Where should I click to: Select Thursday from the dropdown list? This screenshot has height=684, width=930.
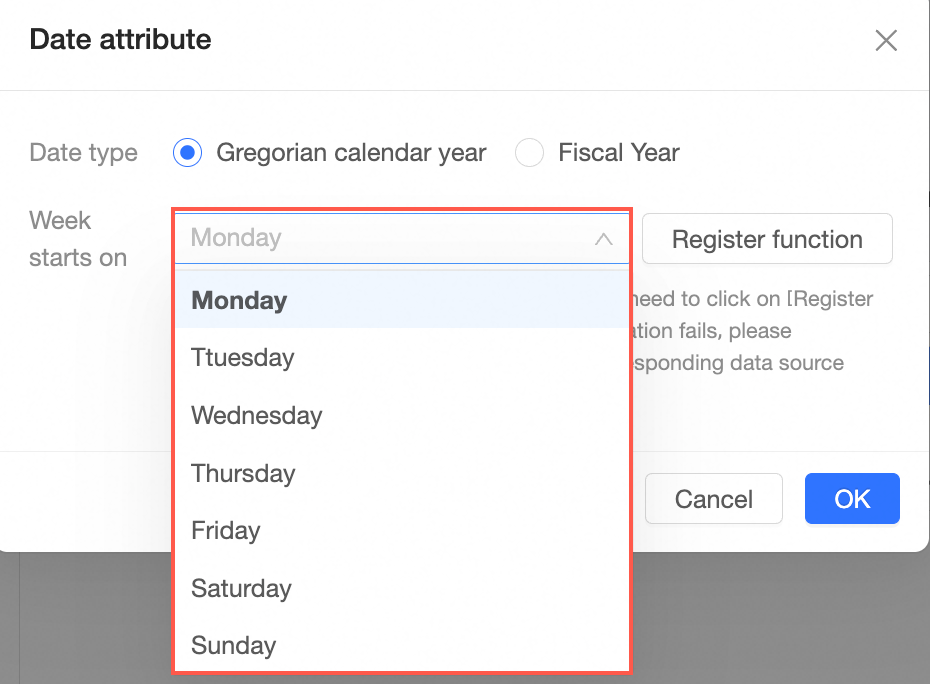(x=243, y=473)
